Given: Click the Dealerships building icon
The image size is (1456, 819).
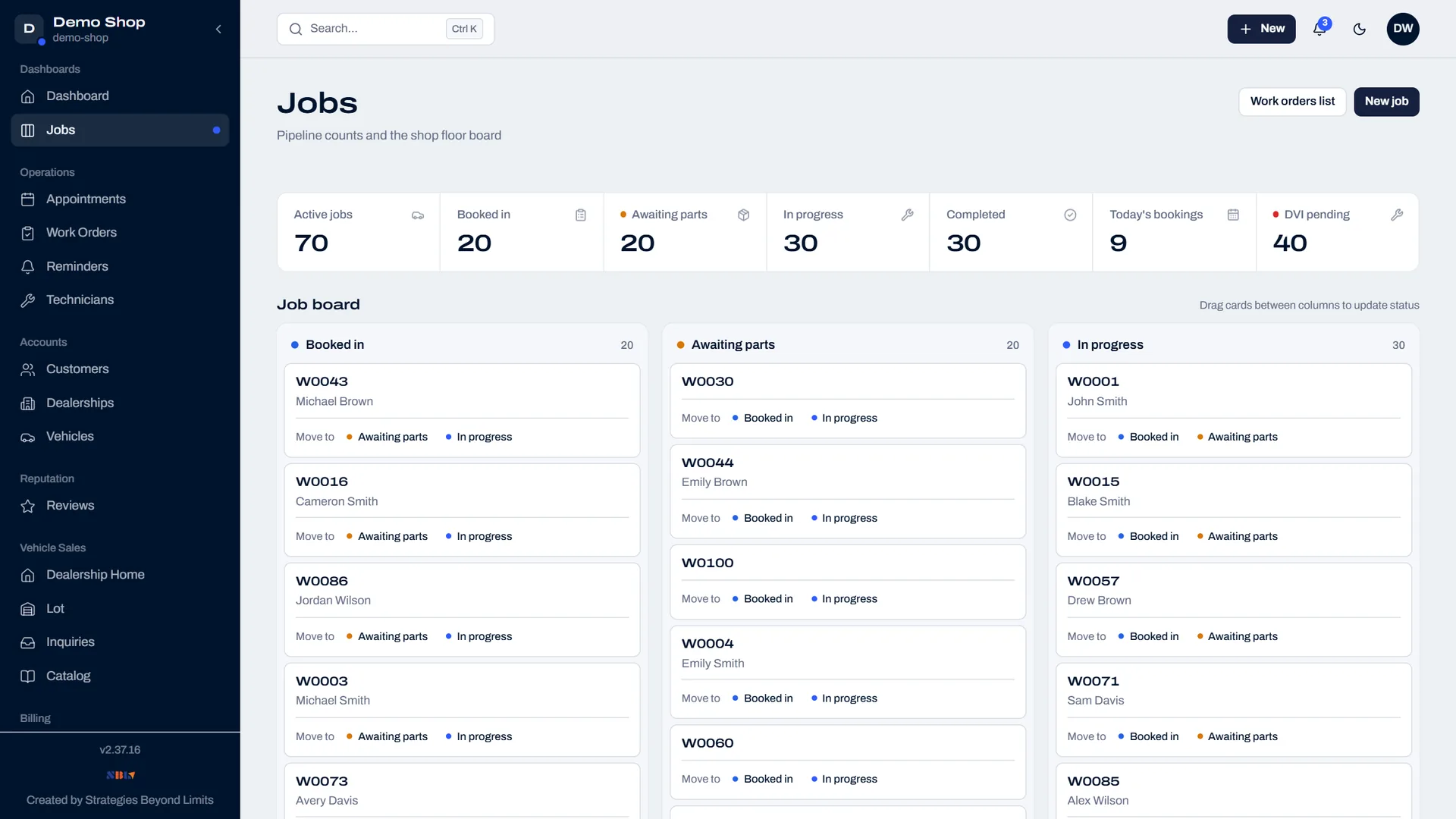Looking at the screenshot, I should [x=28, y=403].
